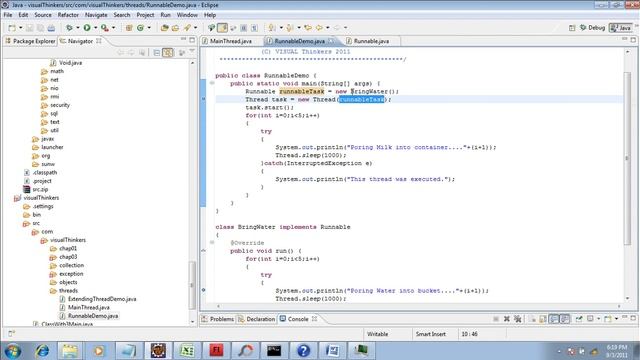Click the Navigator vertical scrollbar thumb
Screen dimensions: 640x360
(x=191, y=285)
